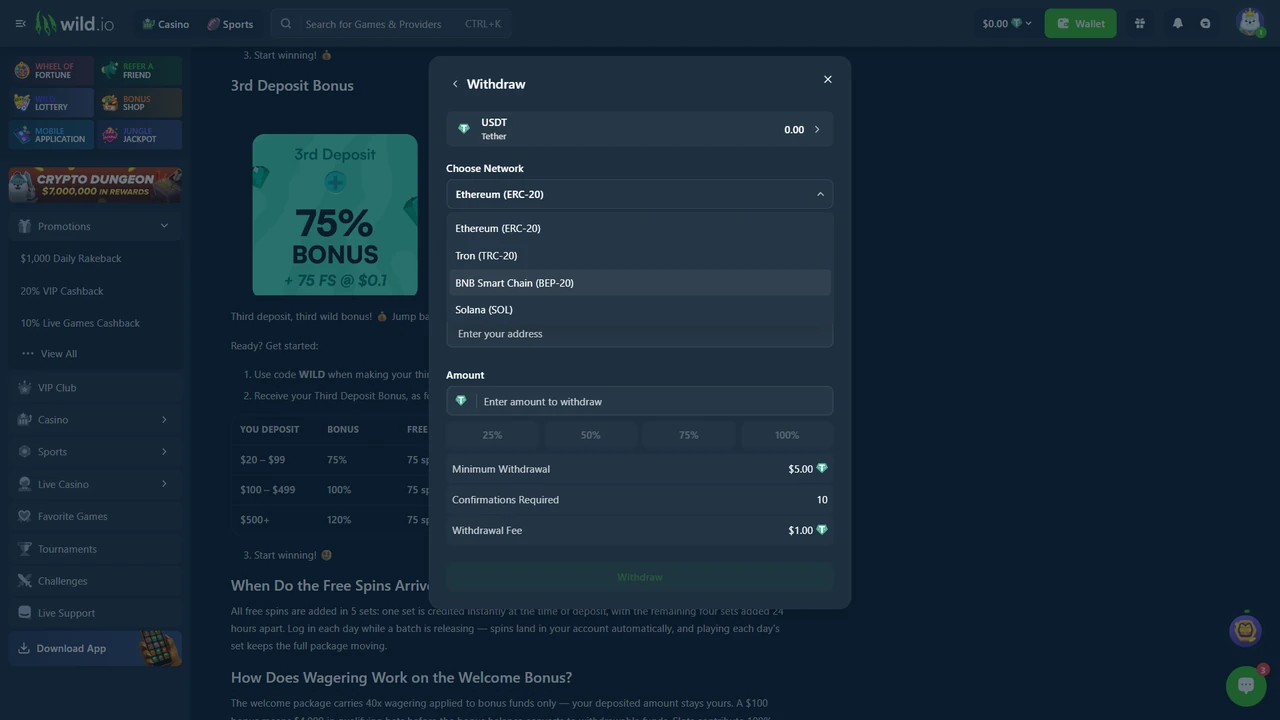Open the USDT Tether currency selector
The height and width of the screenshot is (720, 1280).
click(639, 129)
